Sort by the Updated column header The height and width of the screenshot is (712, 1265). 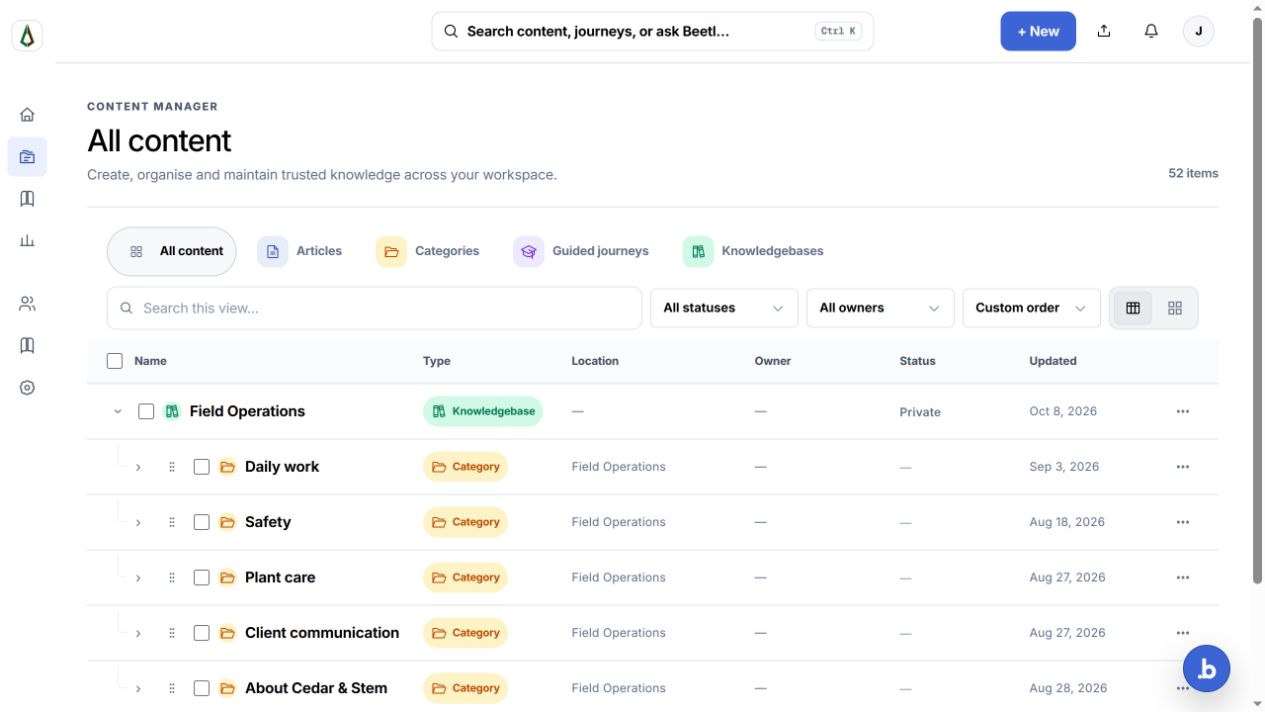point(1053,361)
